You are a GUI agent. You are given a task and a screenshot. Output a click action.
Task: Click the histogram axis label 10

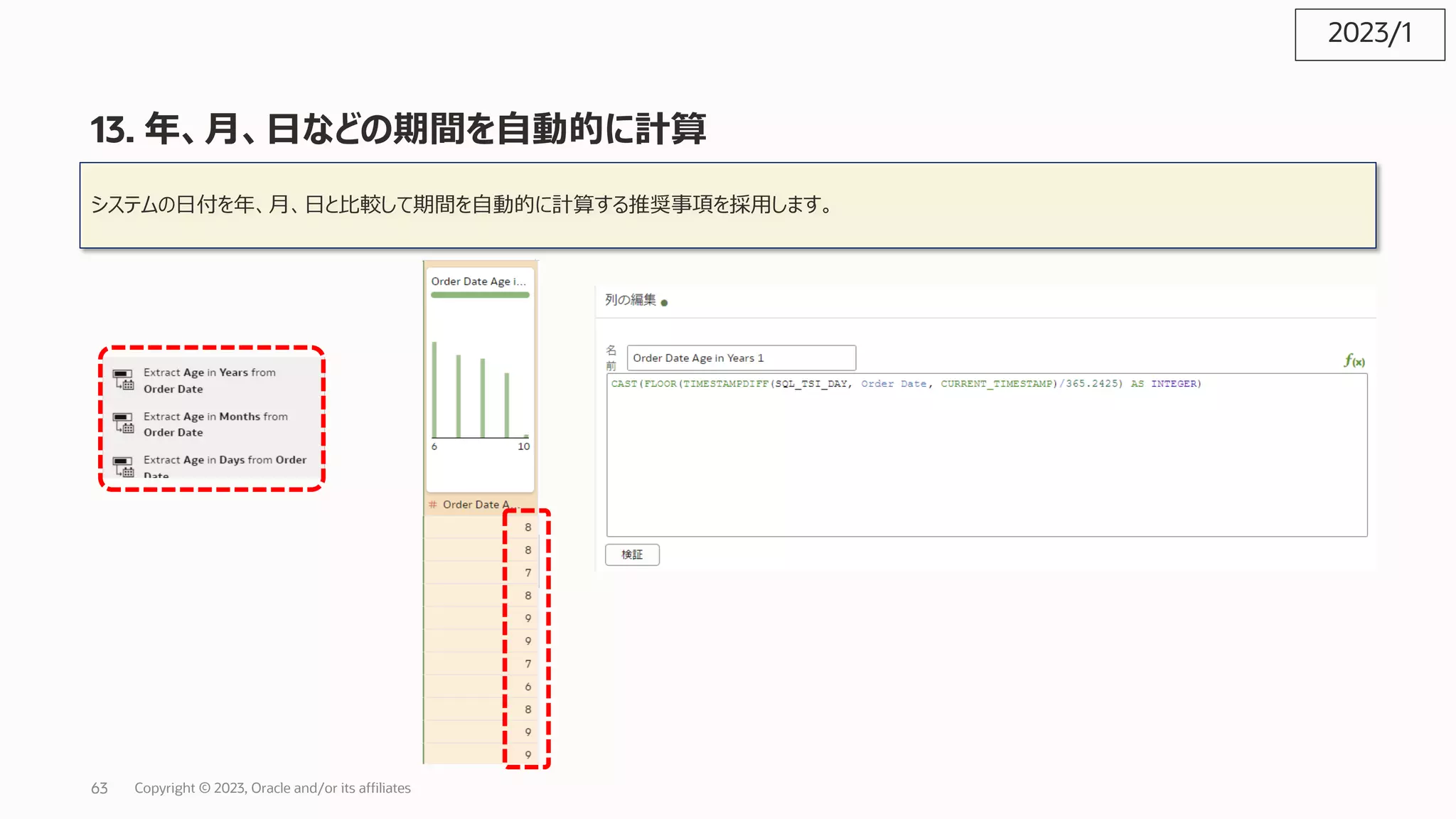pyautogui.click(x=523, y=446)
